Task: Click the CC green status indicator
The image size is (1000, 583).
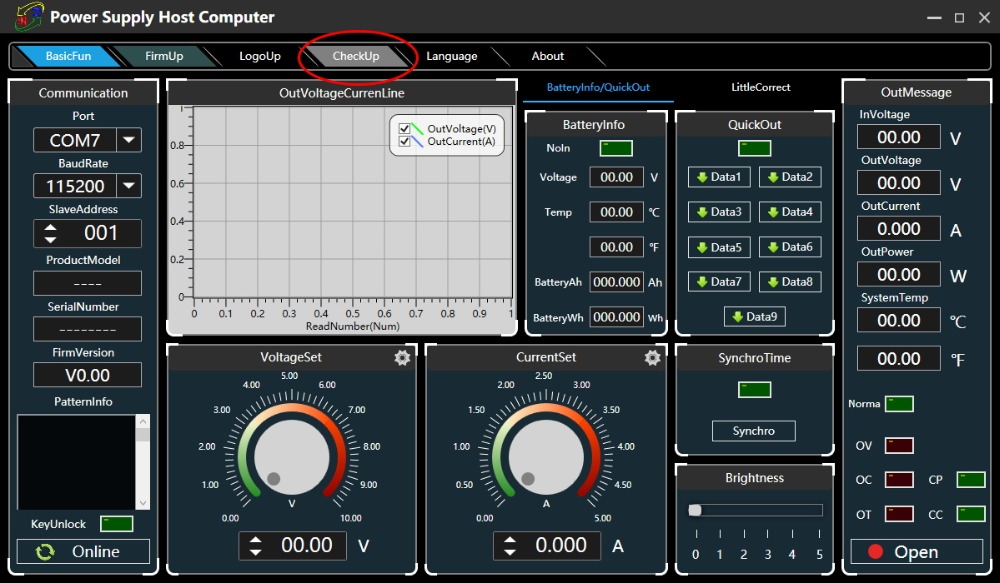Action: click(971, 514)
